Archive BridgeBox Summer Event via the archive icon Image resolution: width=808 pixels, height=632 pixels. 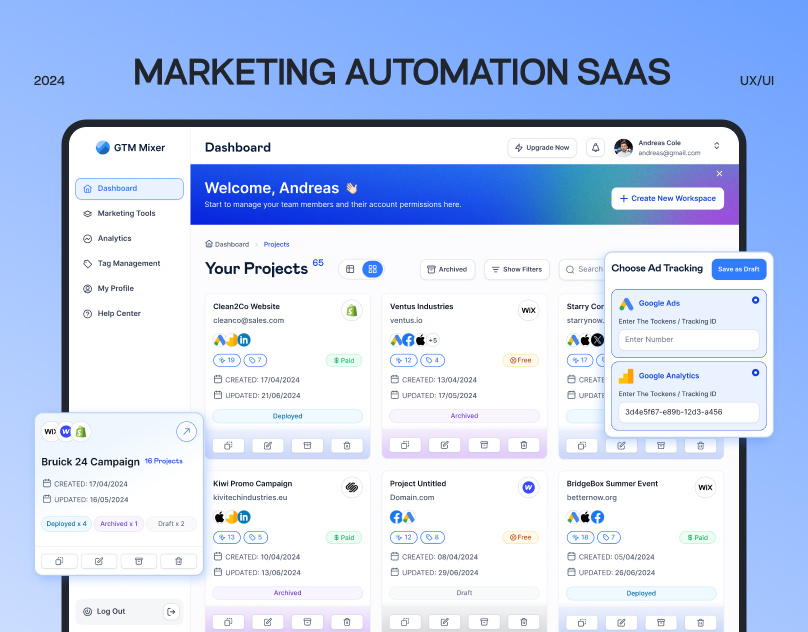click(x=661, y=621)
